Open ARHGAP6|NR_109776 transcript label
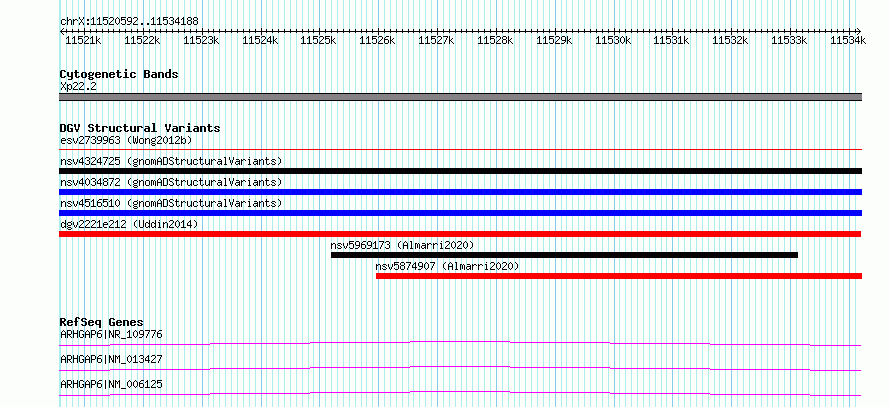 click(111, 334)
